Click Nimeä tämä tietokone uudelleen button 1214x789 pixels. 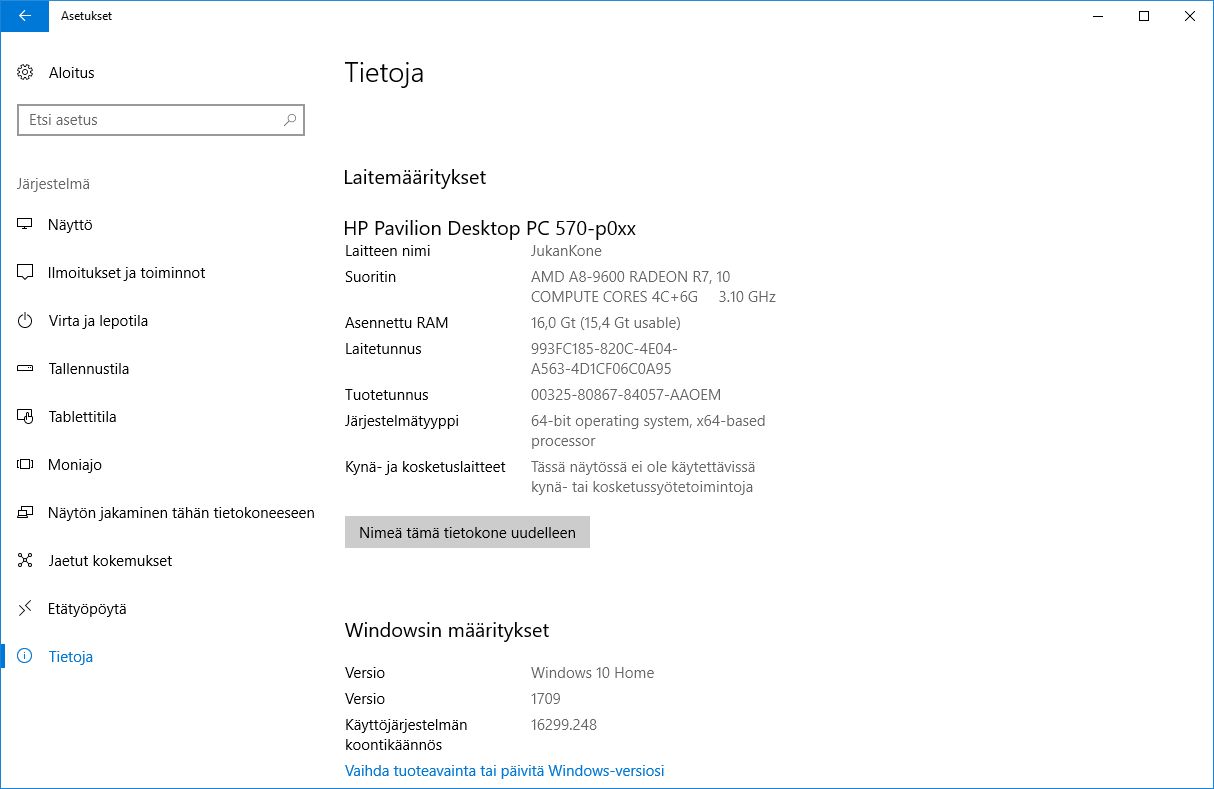coord(467,532)
